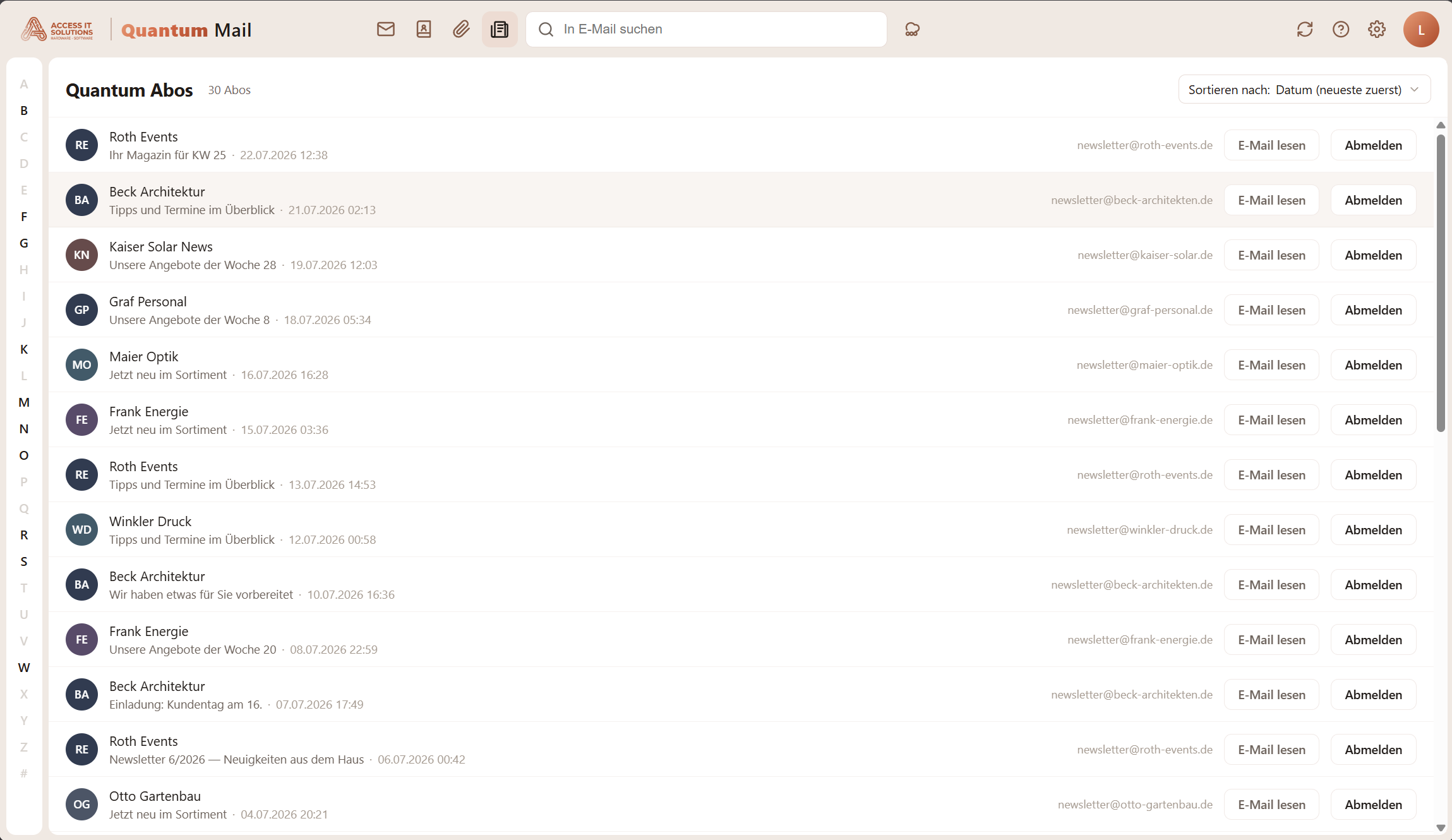1452x840 pixels.
Task: Jump to letter O in alphabet index
Action: point(24,455)
